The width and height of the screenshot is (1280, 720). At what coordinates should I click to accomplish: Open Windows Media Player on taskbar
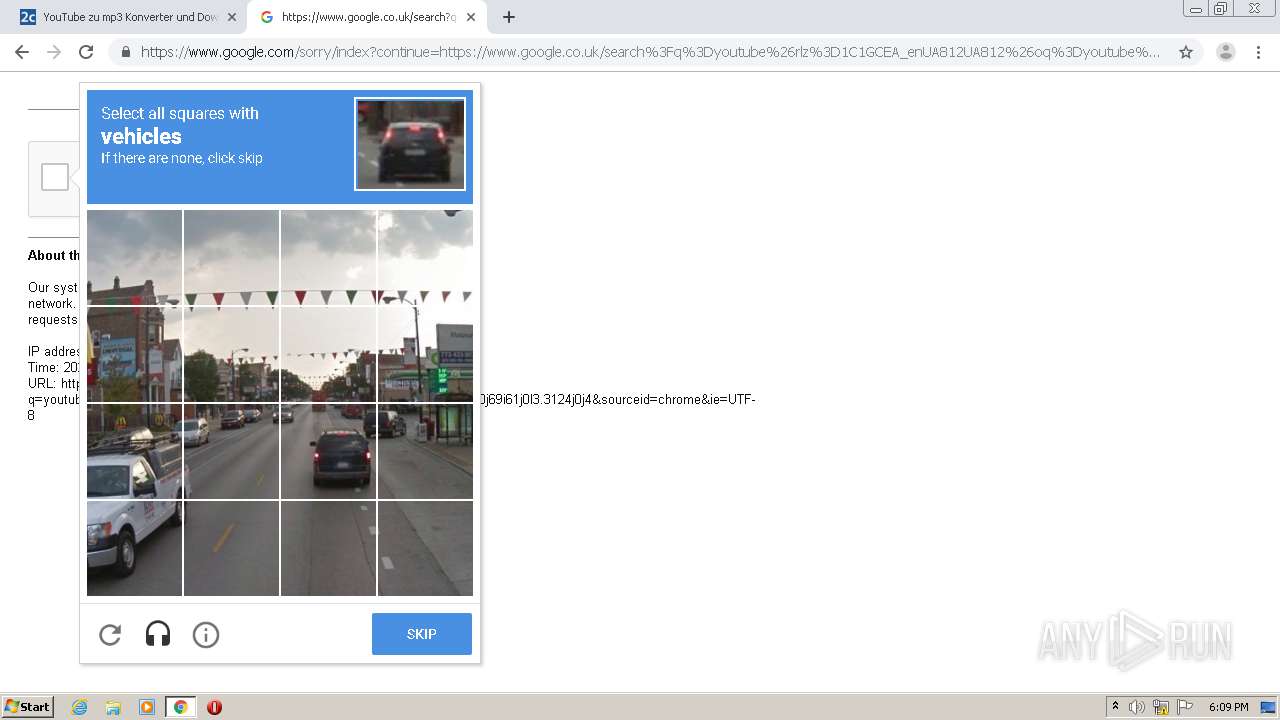click(147, 707)
